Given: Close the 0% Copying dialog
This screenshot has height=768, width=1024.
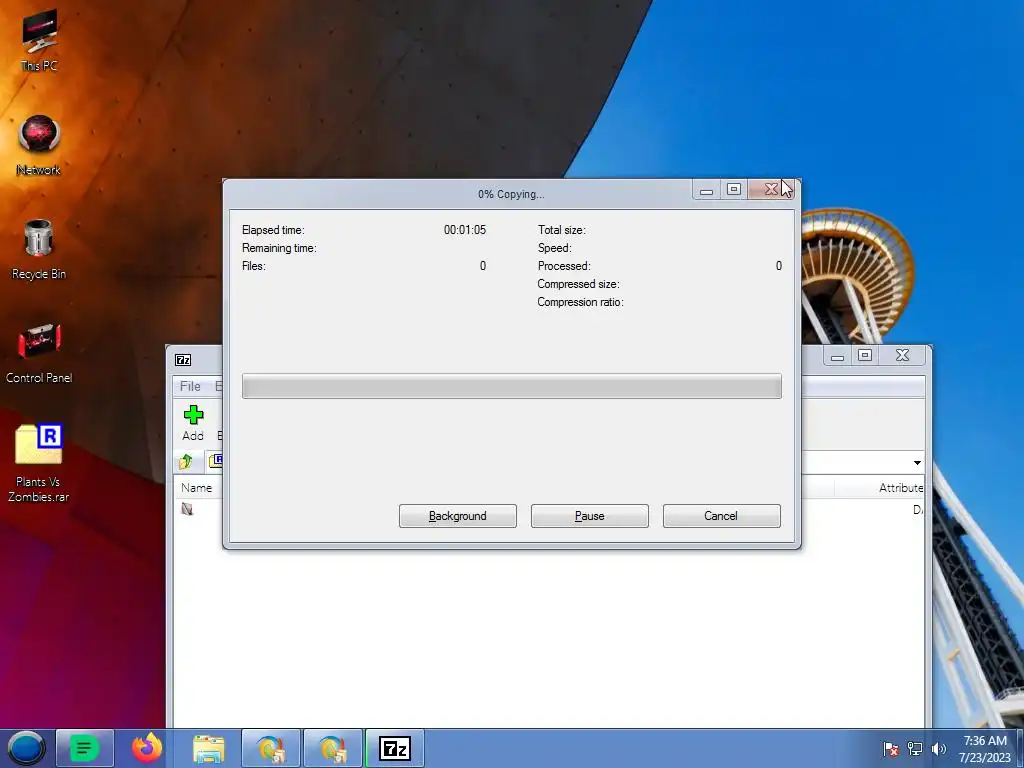Looking at the screenshot, I should click(x=771, y=189).
